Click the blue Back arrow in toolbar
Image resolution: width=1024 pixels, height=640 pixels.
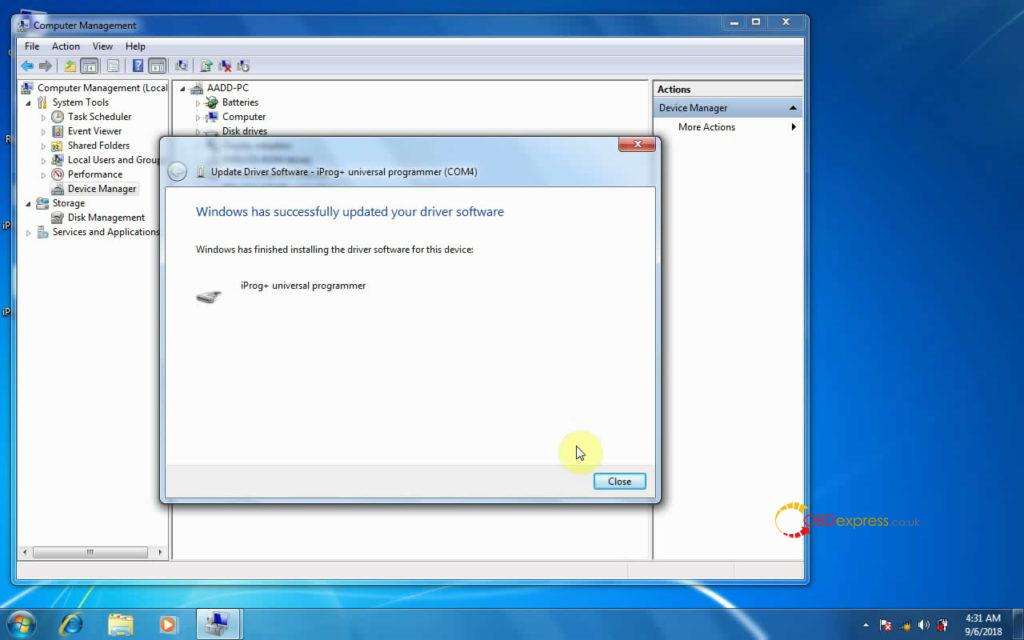tap(27, 66)
